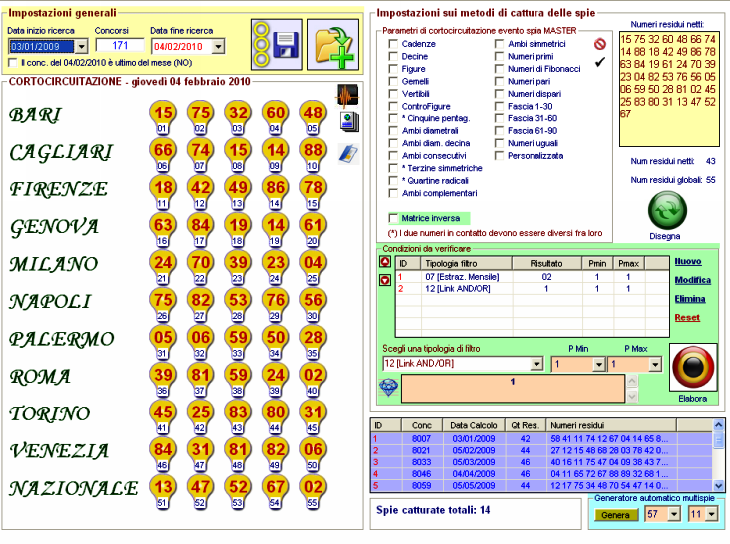The image size is (730, 544).
Task: Click Cagliari bulb 66 position 06
Action: coord(163,154)
